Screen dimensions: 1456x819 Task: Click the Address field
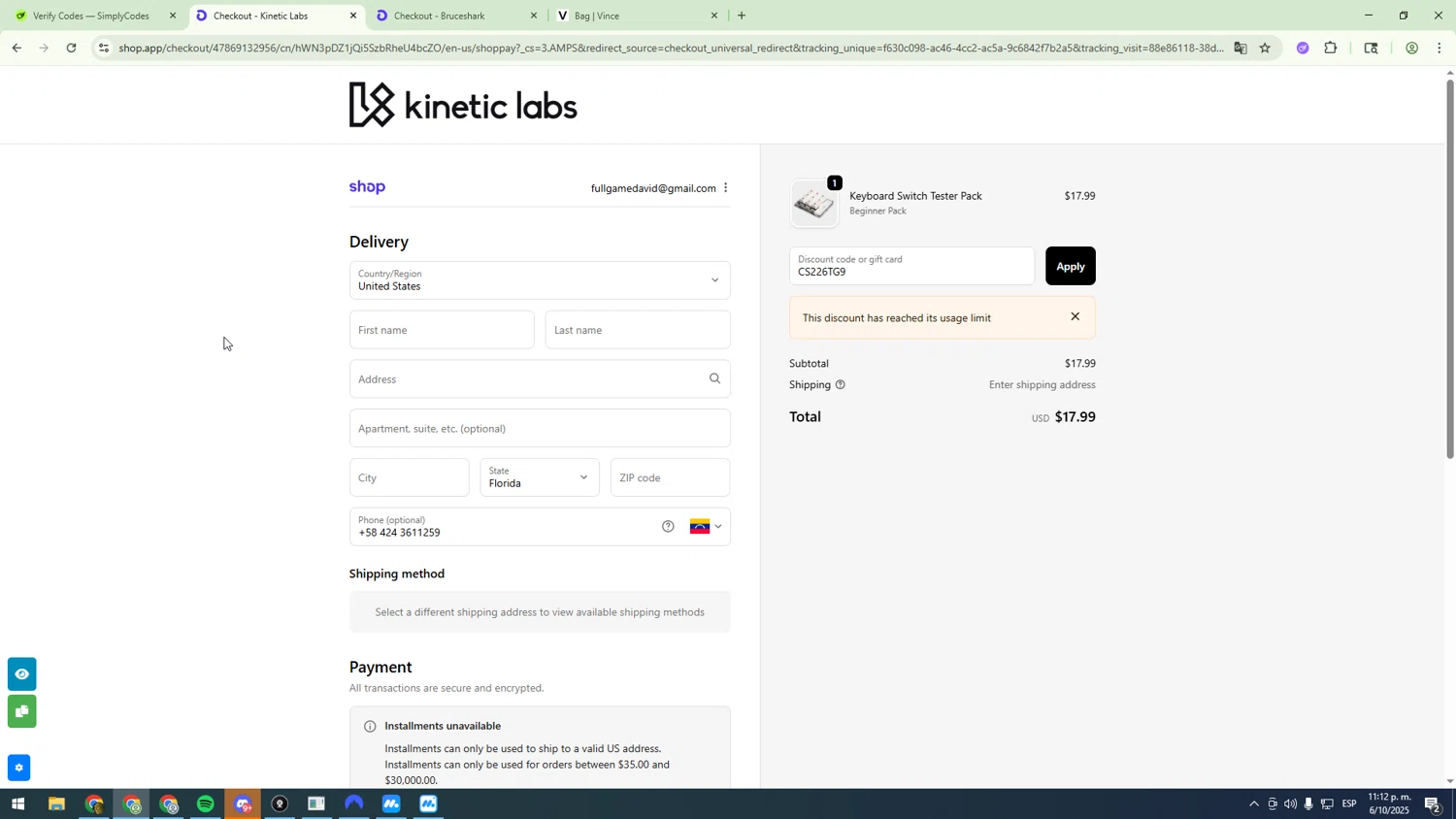[x=540, y=379]
